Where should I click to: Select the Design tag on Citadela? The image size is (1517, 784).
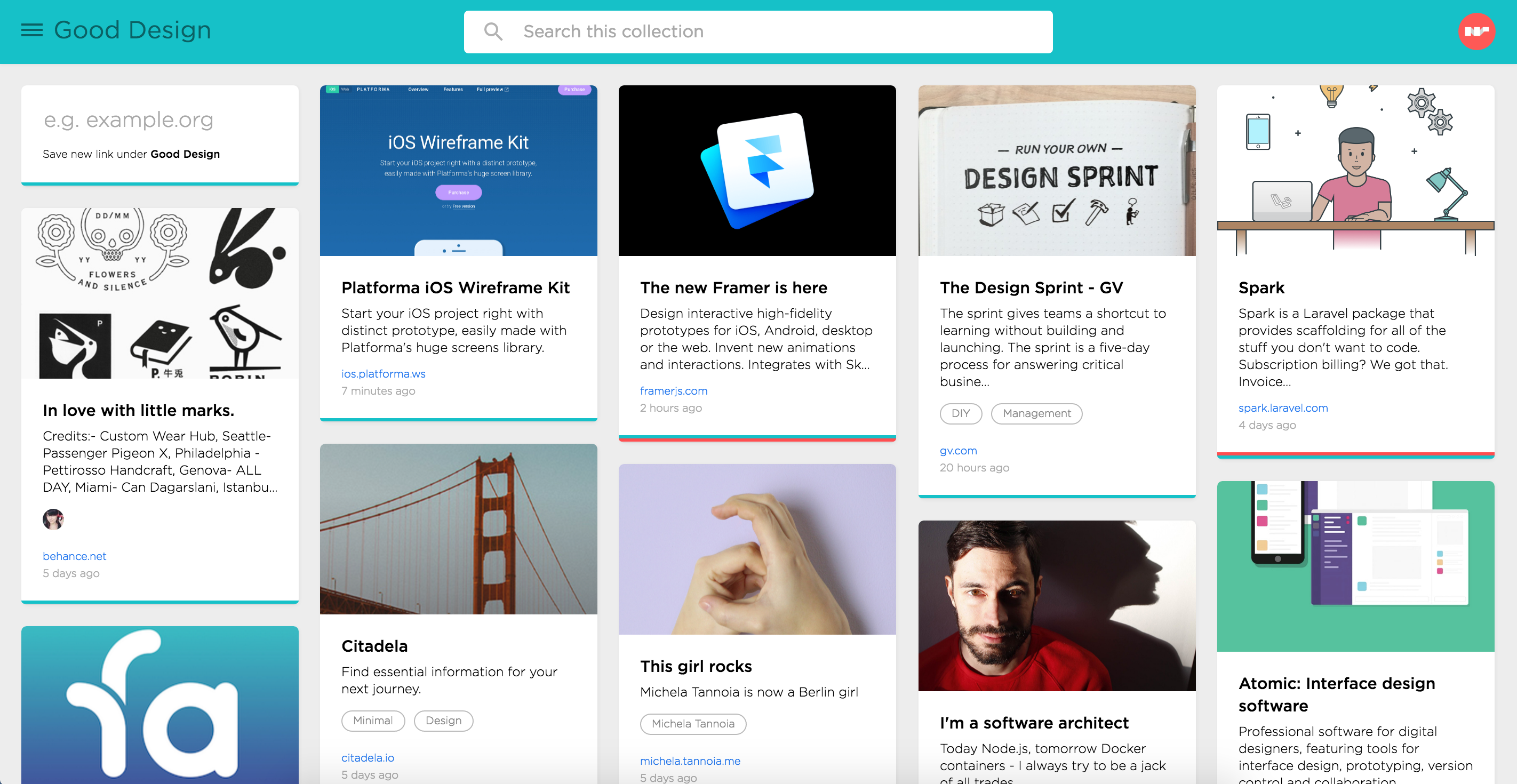pos(443,721)
